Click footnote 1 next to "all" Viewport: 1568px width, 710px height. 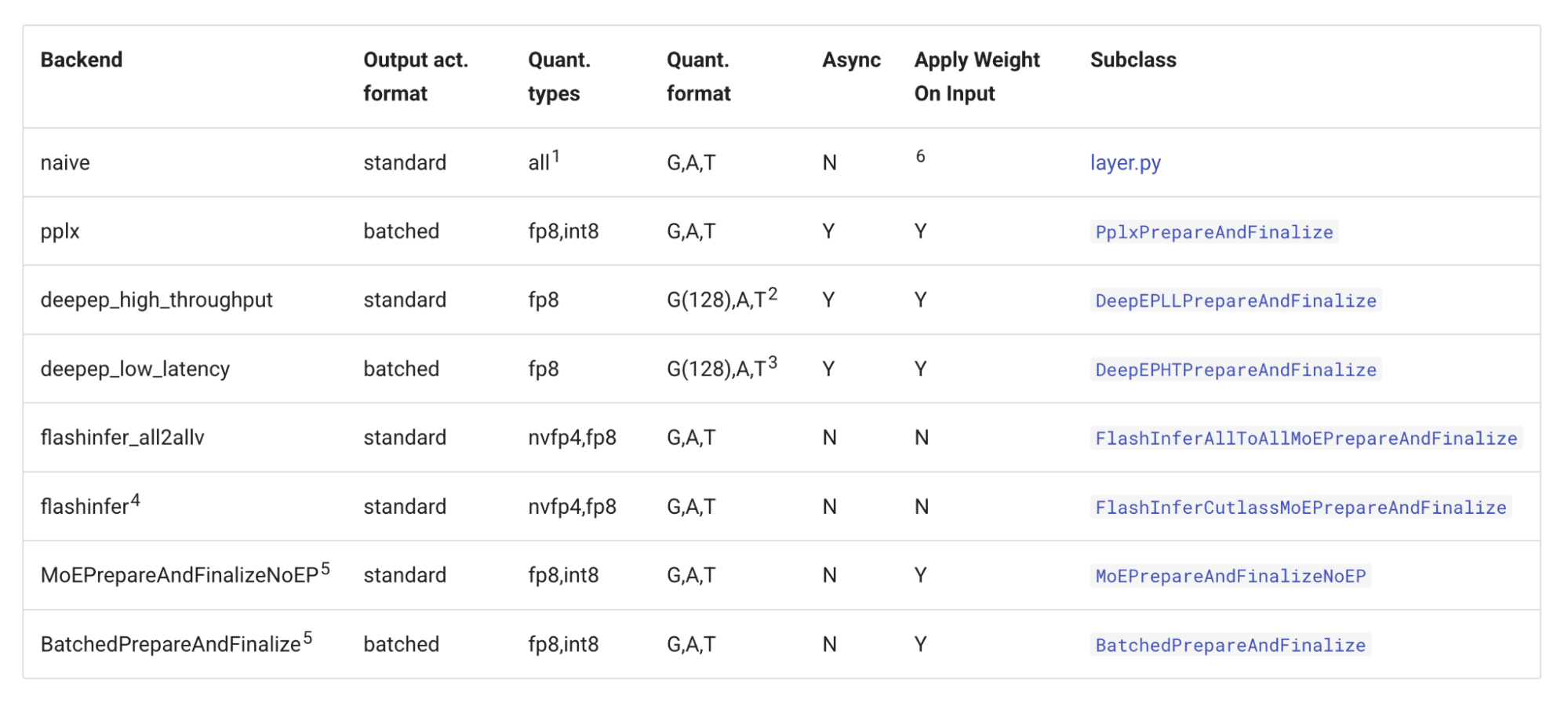coord(555,156)
